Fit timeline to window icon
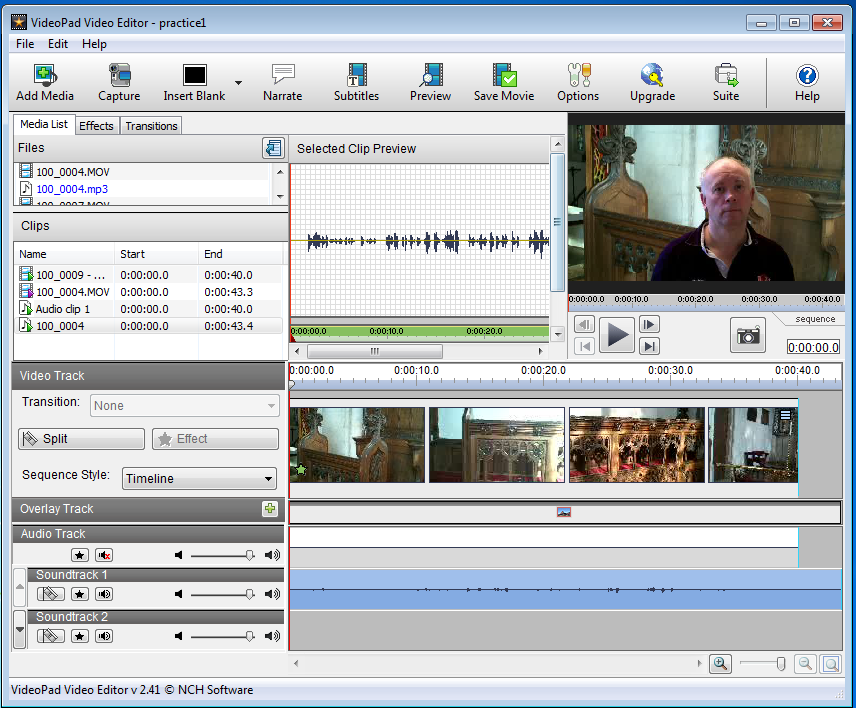The width and height of the screenshot is (856, 708). click(831, 664)
